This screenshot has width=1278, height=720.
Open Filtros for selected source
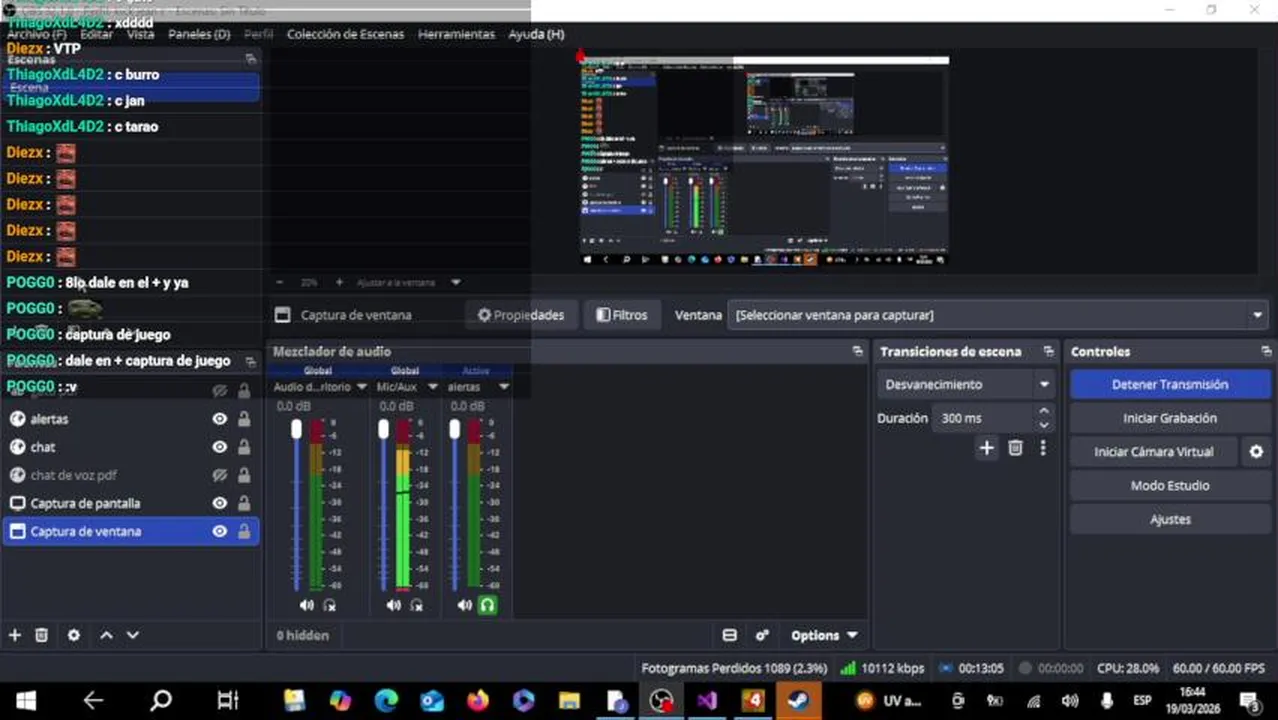coord(621,315)
